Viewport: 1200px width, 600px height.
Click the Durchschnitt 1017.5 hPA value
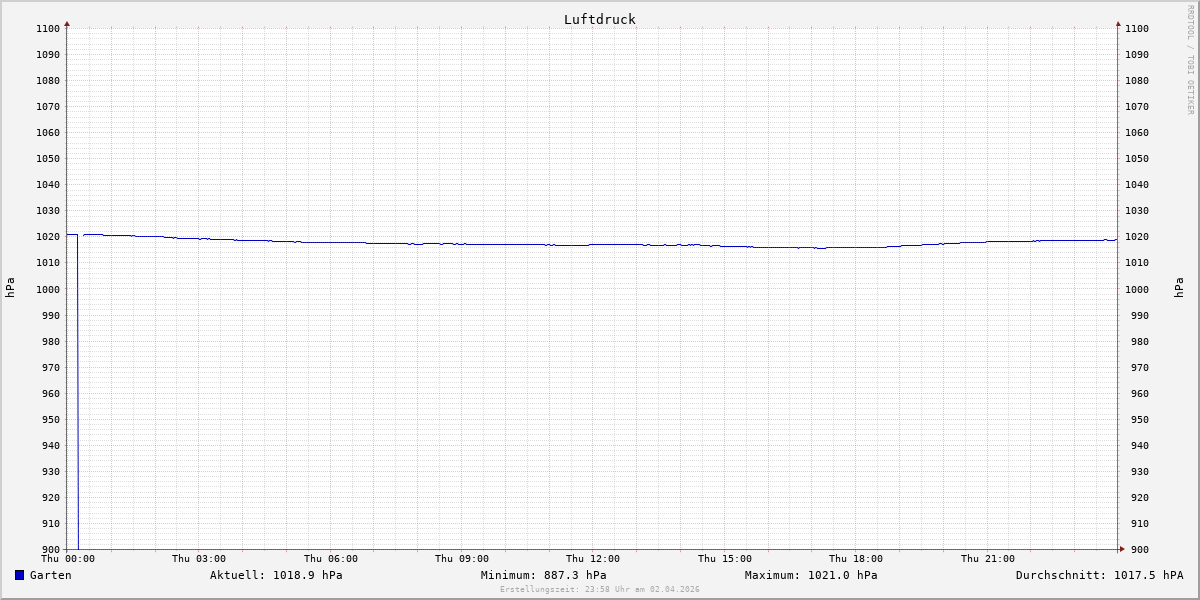pos(1099,575)
